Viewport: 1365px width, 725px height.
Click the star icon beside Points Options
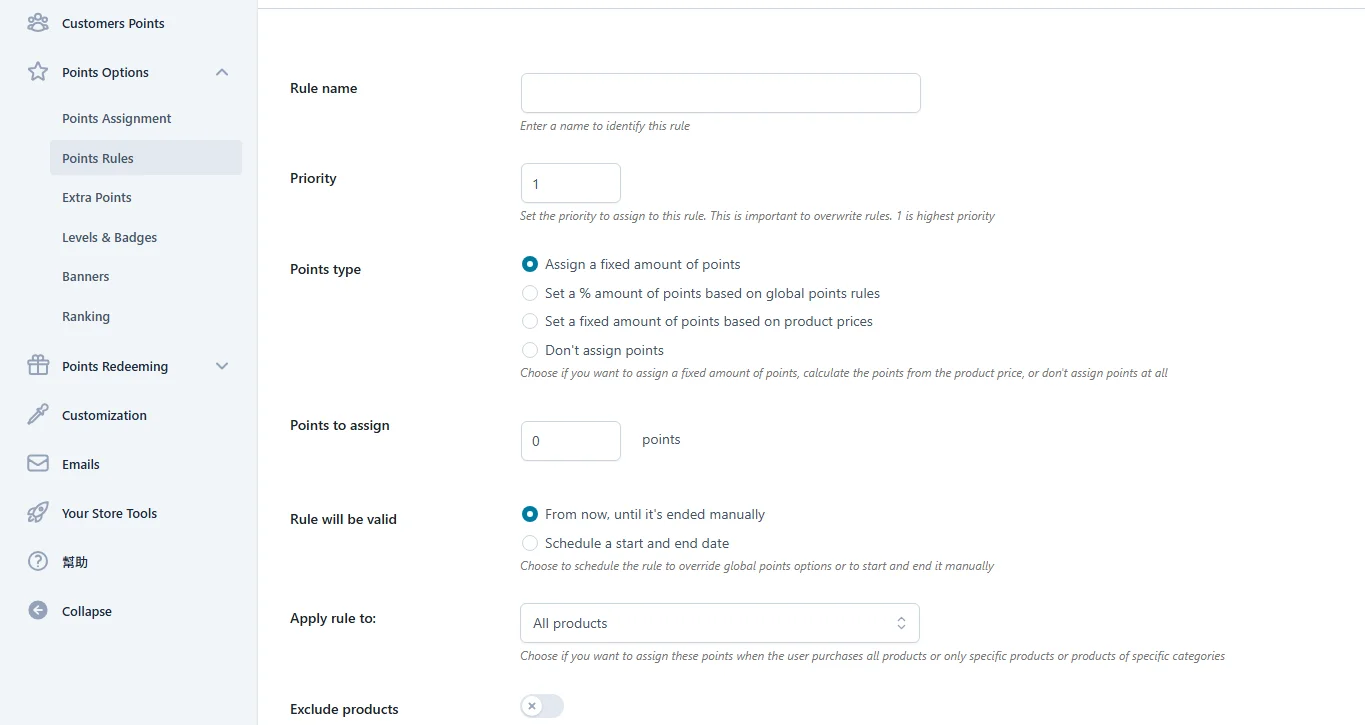coord(38,72)
